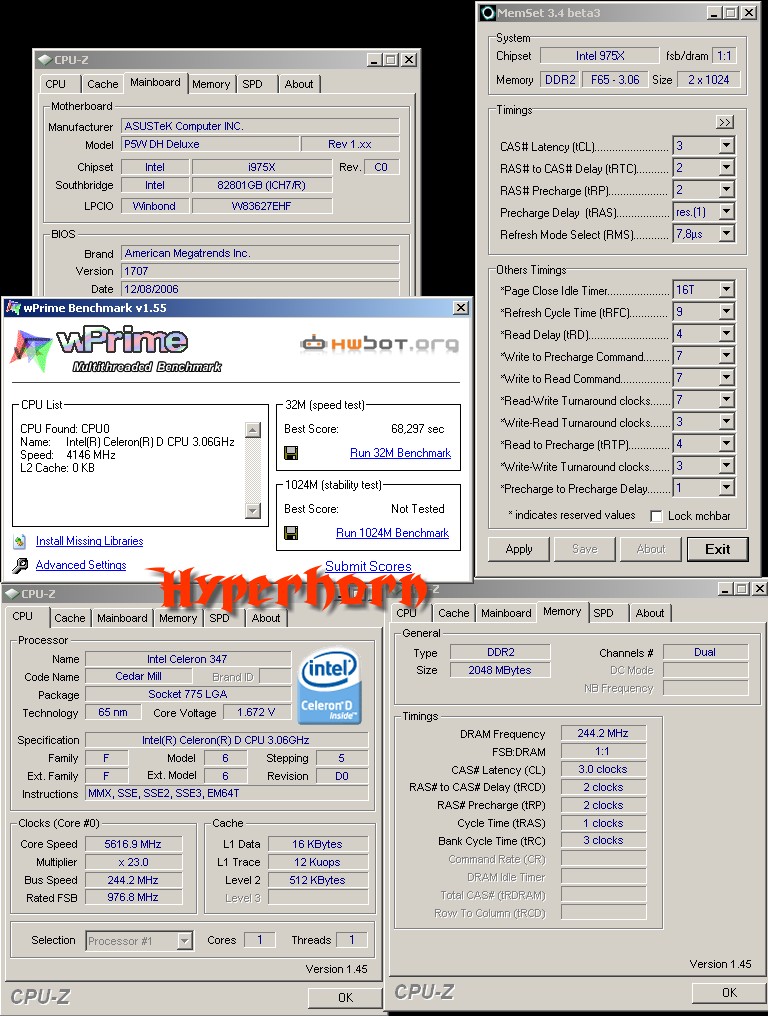Screen dimensions: 768x1016
Task: Open the Write to Read Command dropdown
Action: pyautogui.click(x=727, y=378)
